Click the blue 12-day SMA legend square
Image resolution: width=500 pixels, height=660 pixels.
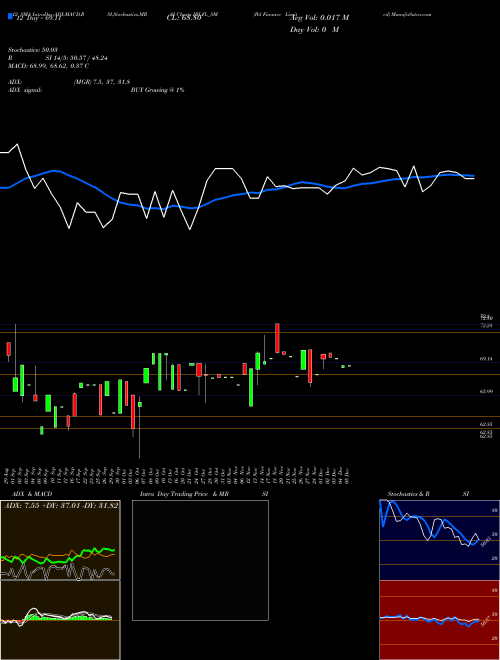click(10, 16)
